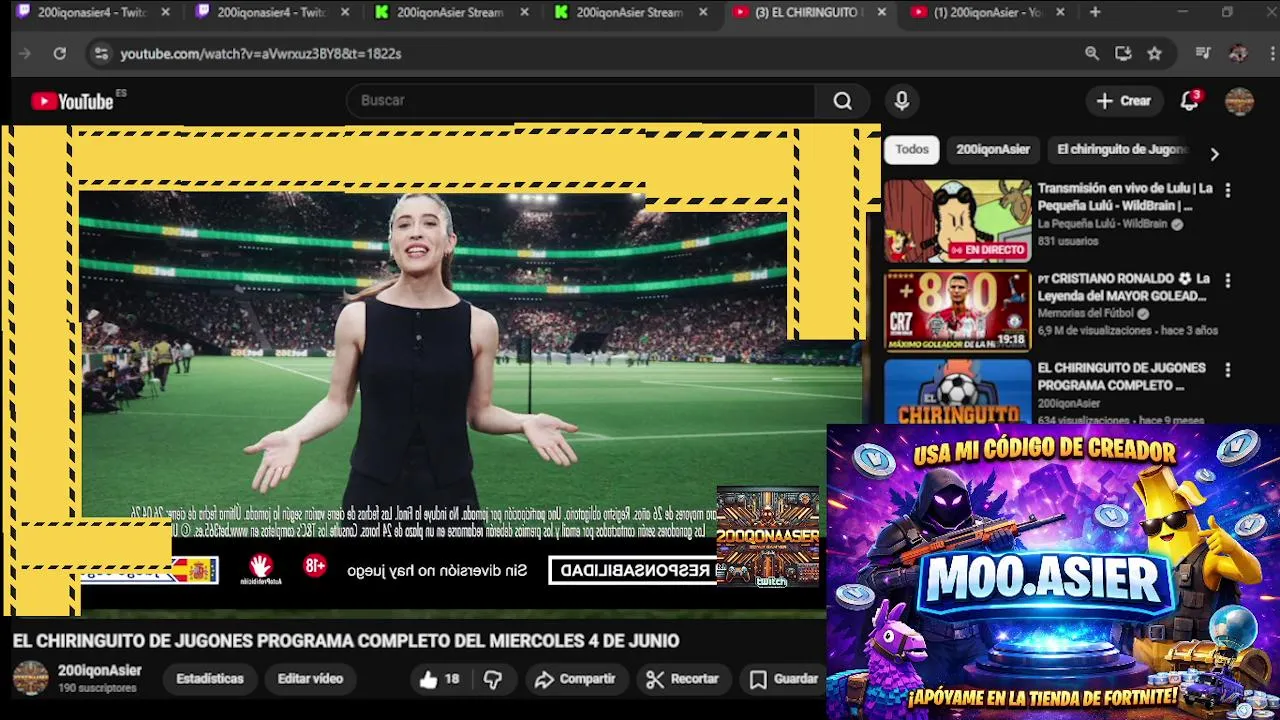Image resolution: width=1280 pixels, height=720 pixels.
Task: Select the El chiringuito de Jugones chip
Action: pos(1122,149)
